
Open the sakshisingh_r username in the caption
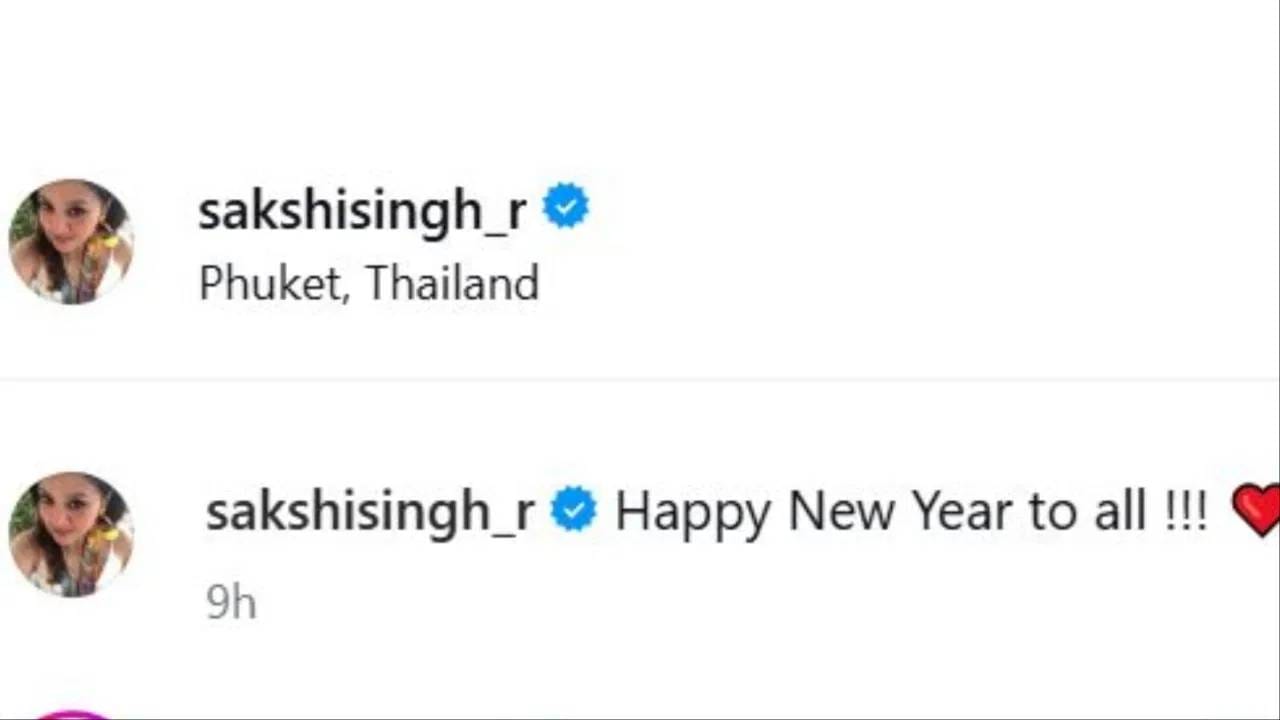click(x=370, y=512)
